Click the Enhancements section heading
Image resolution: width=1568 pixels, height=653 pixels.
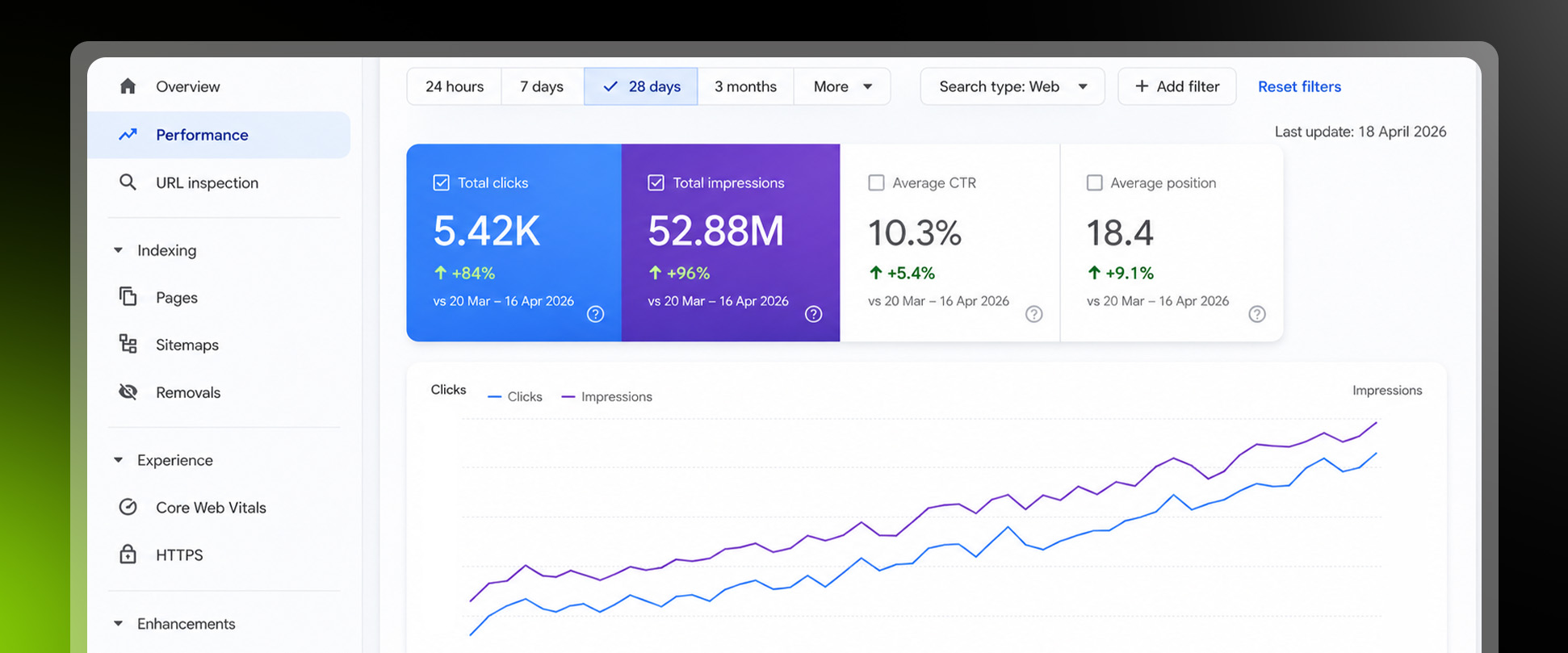click(x=187, y=624)
